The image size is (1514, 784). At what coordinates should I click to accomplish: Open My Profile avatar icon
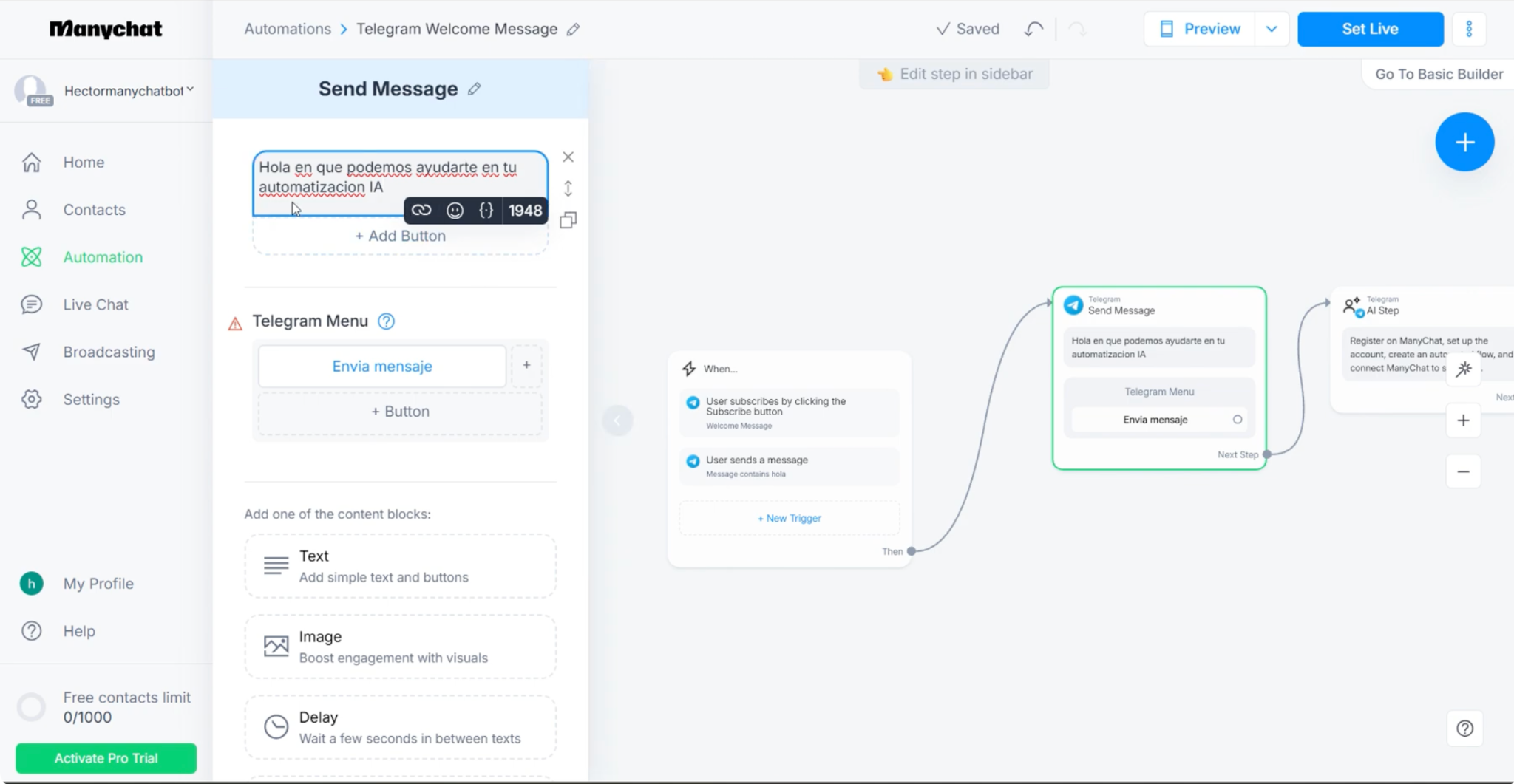coord(31,583)
